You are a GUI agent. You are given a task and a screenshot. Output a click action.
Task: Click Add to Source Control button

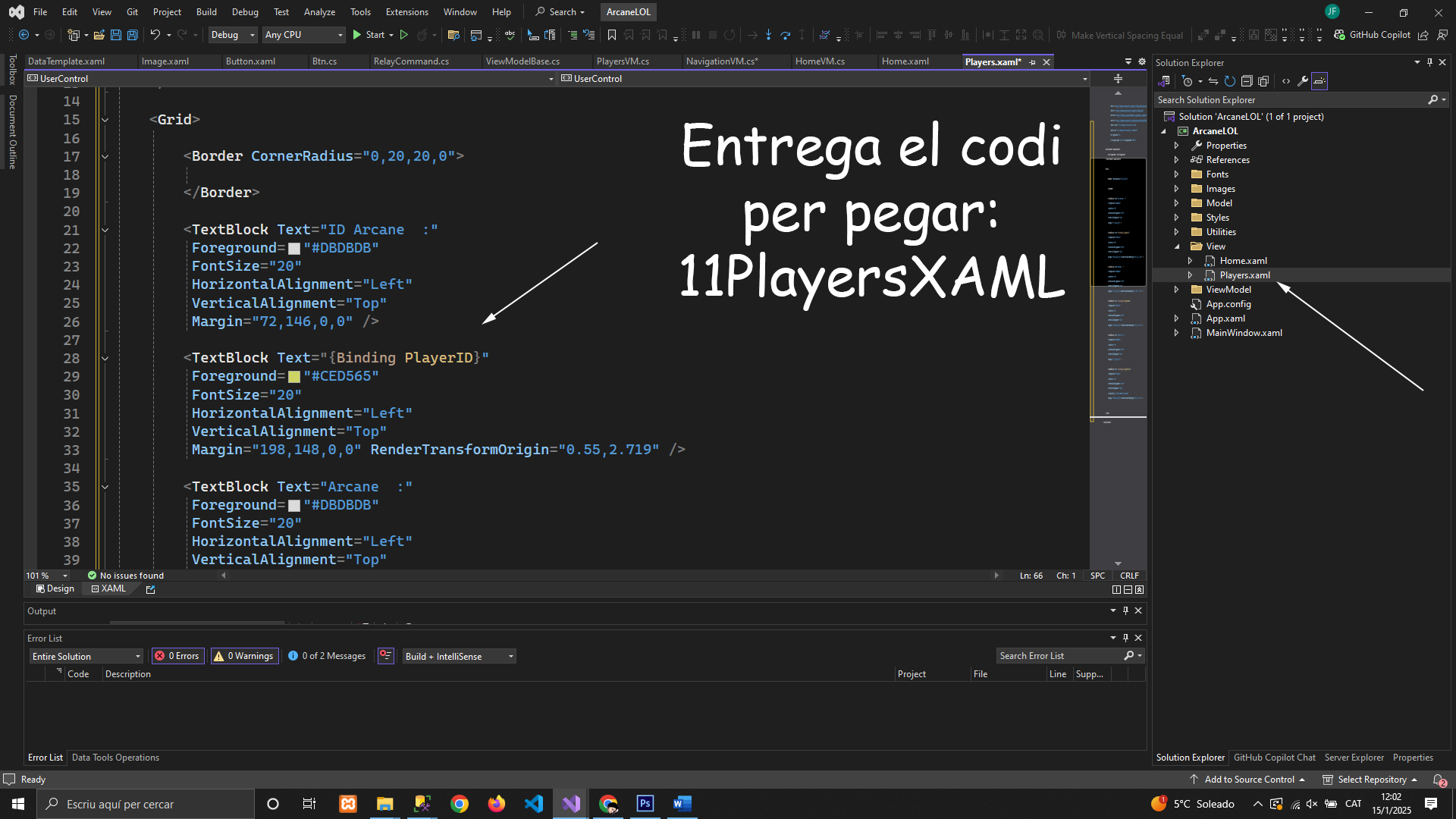click(1249, 780)
